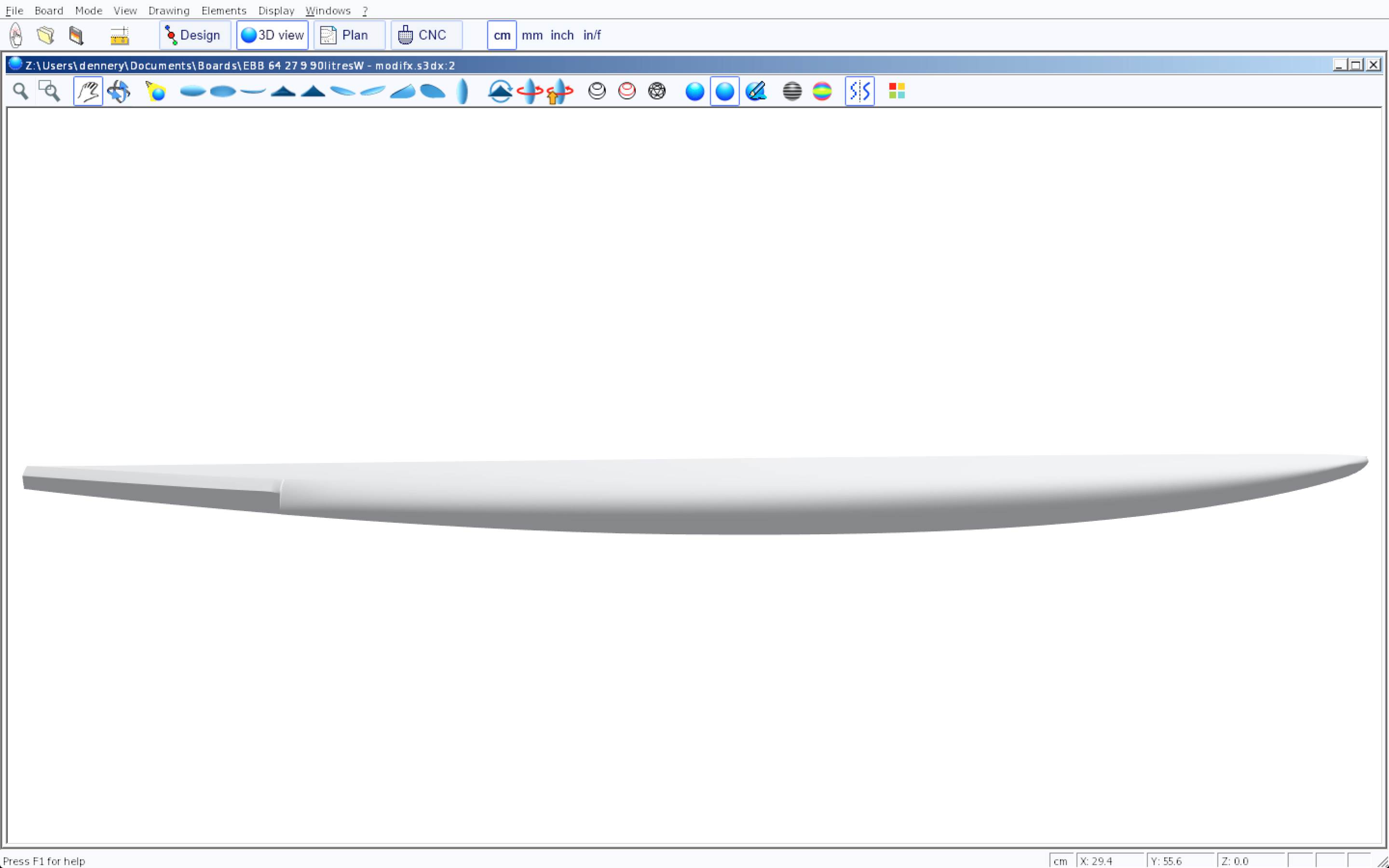Select the magnifier zoom tool

(x=21, y=91)
